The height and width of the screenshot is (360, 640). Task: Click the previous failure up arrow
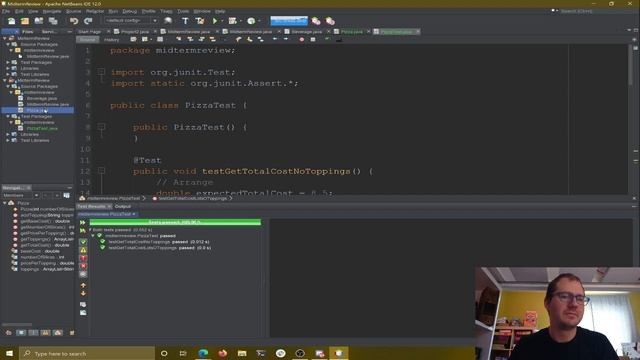[x=83, y=286]
